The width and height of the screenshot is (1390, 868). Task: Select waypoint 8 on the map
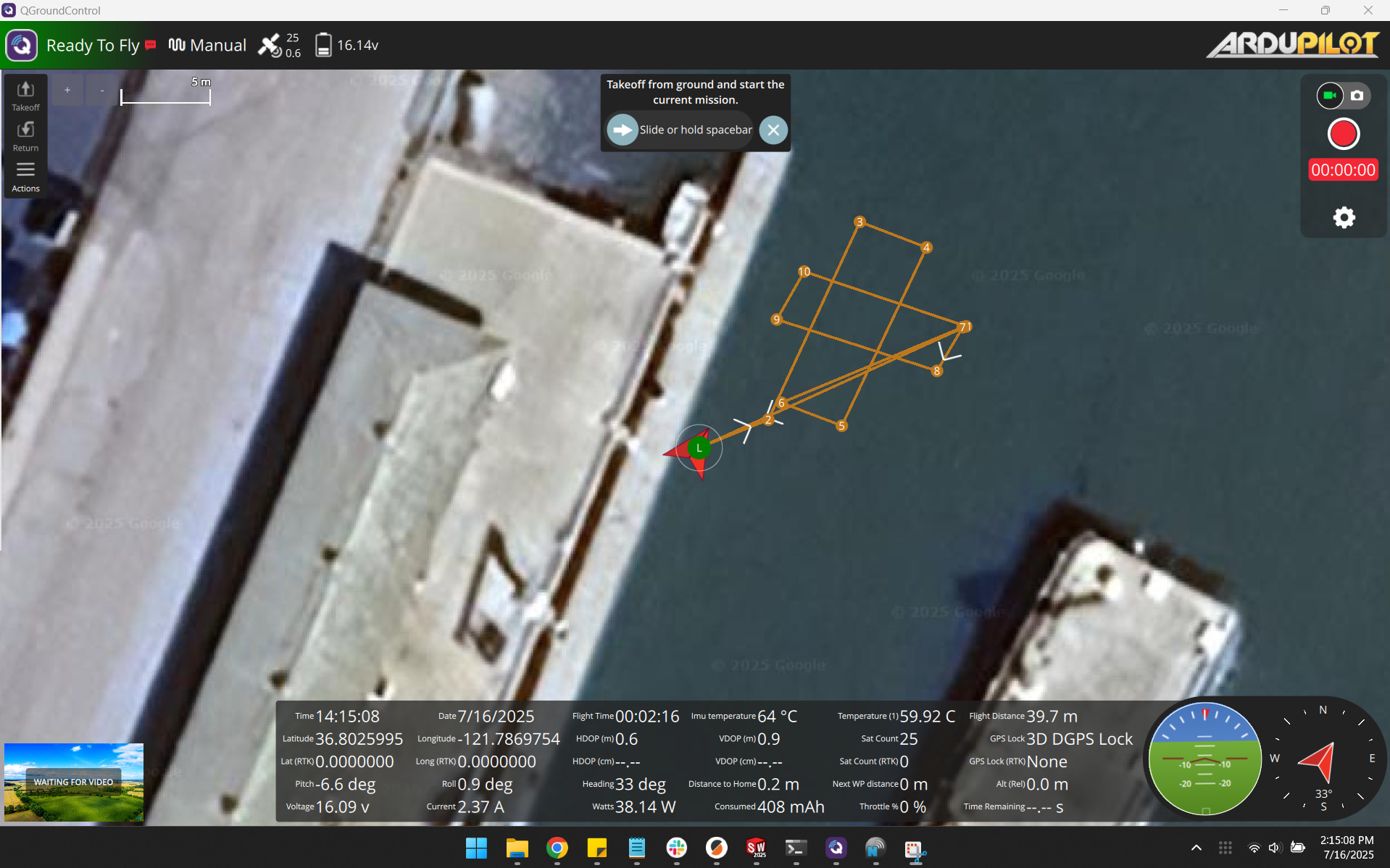tap(937, 371)
